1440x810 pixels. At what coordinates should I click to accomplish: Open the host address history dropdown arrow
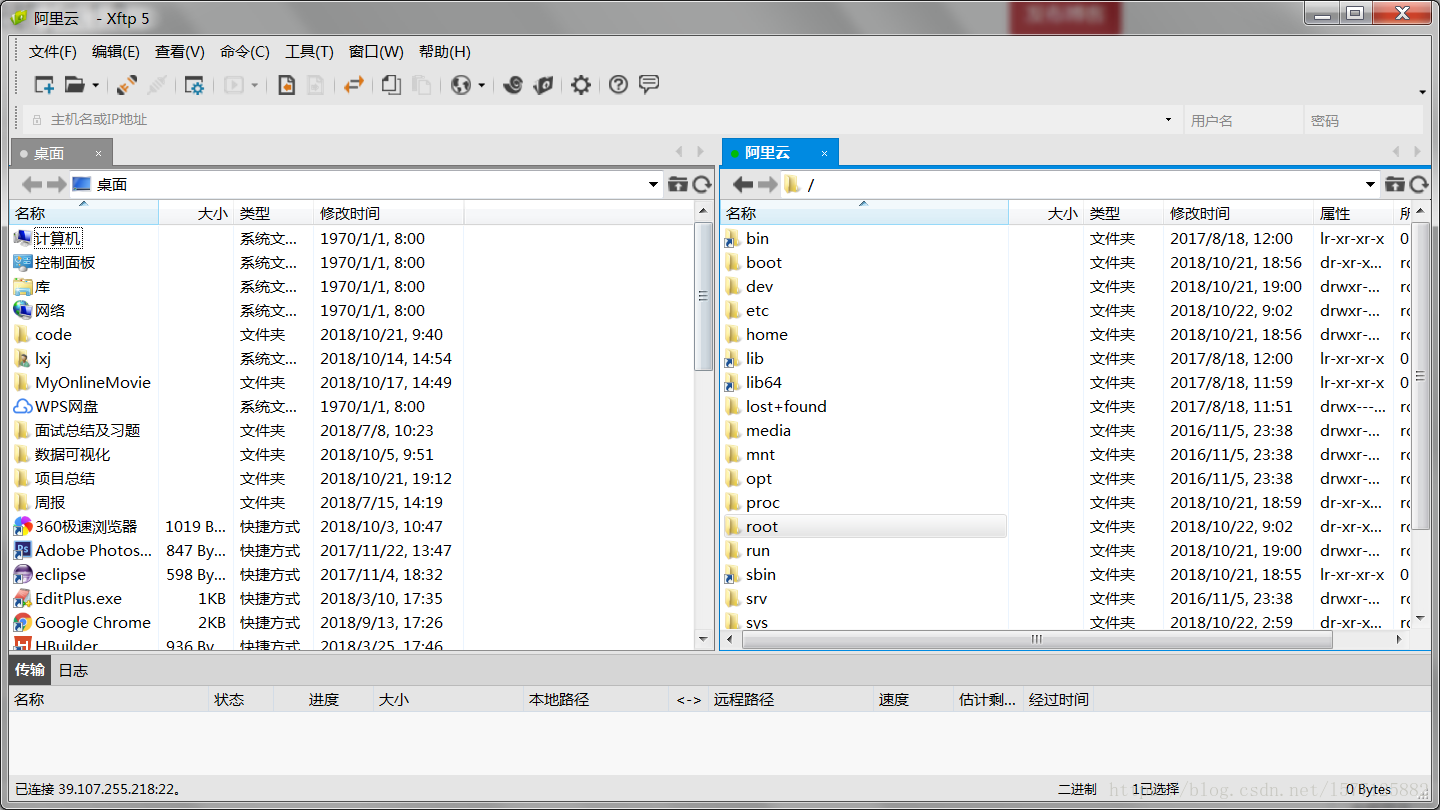click(x=1168, y=120)
